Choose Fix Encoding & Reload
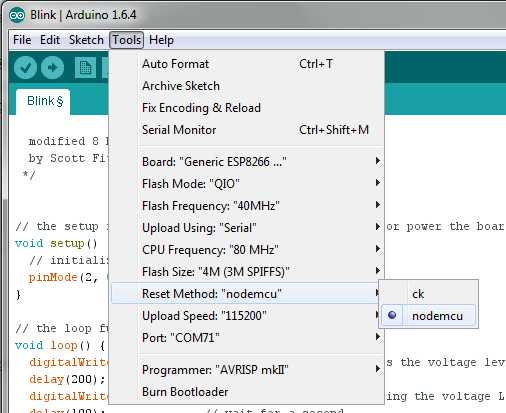This screenshot has height=413, width=506. pos(247,108)
